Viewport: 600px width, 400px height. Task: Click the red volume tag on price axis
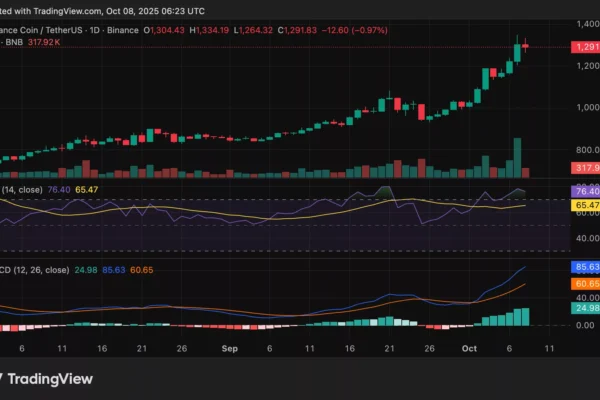584,168
